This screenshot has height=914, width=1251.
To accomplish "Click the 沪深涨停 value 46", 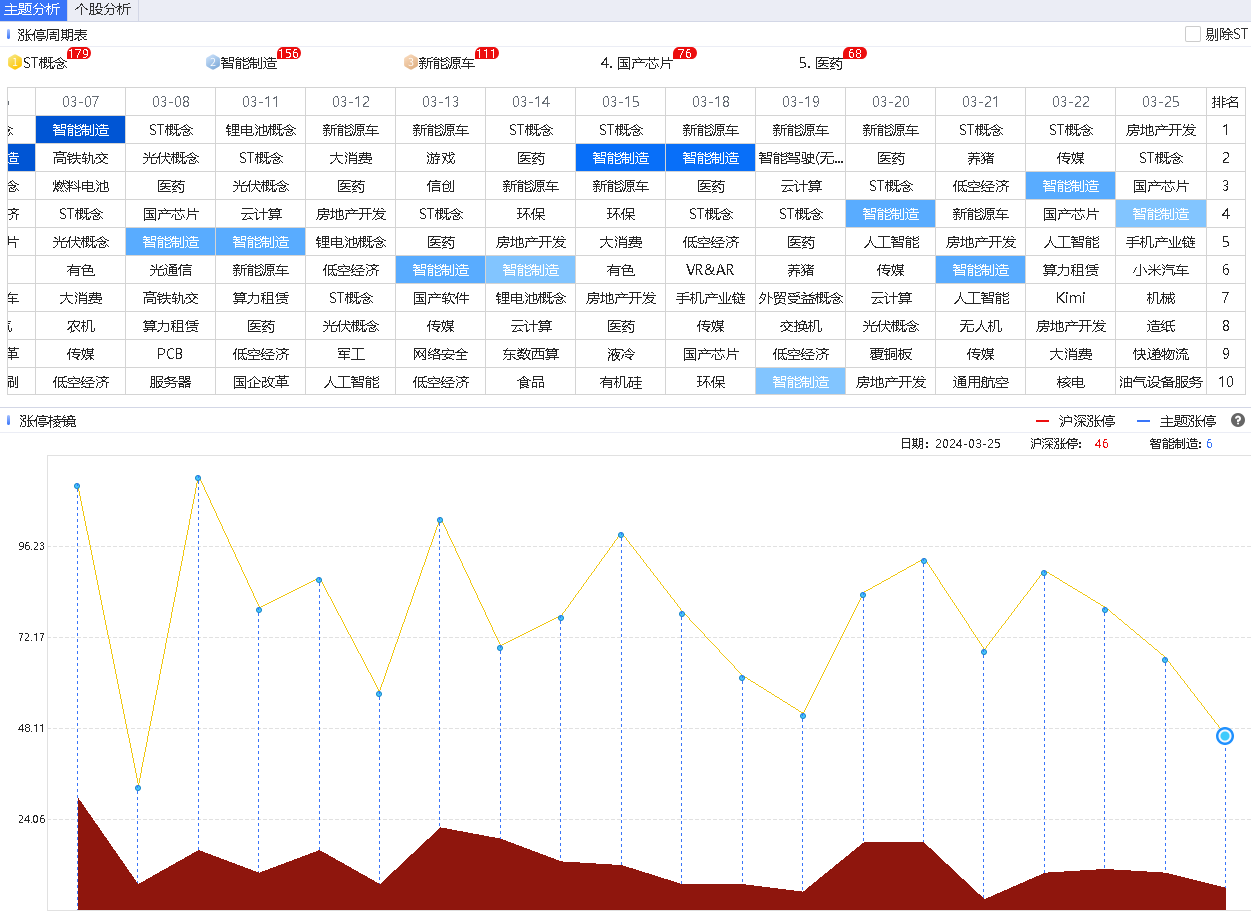I will pyautogui.click(x=1101, y=443).
